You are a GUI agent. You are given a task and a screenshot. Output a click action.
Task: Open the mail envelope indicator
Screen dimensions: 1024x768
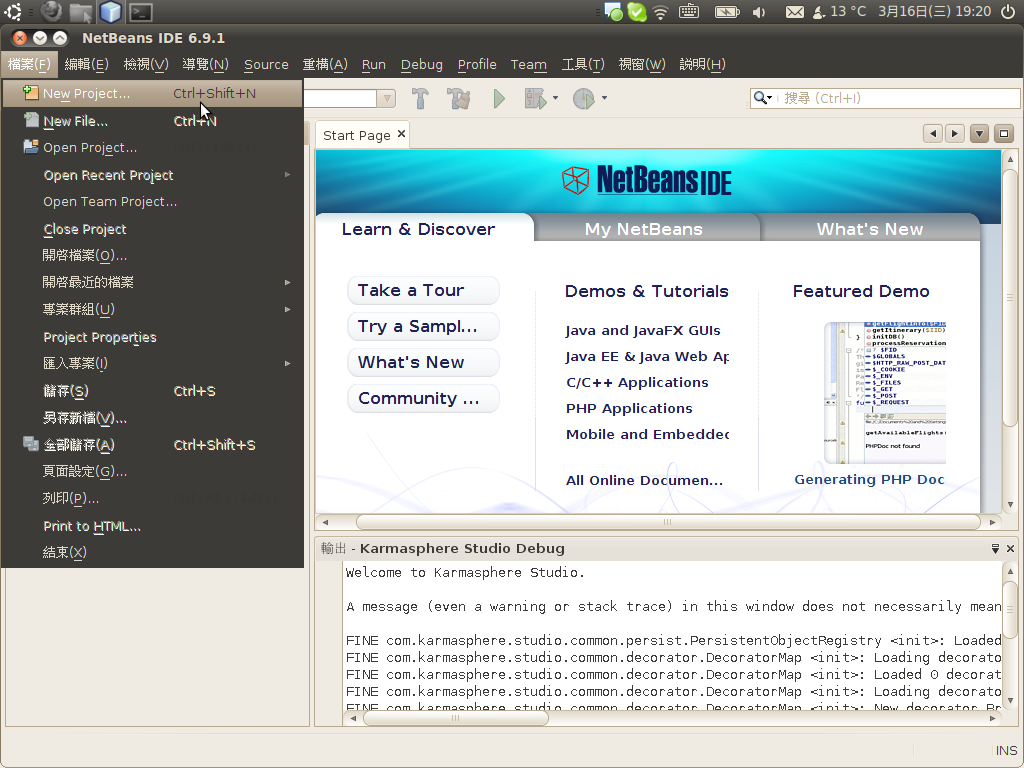click(794, 12)
